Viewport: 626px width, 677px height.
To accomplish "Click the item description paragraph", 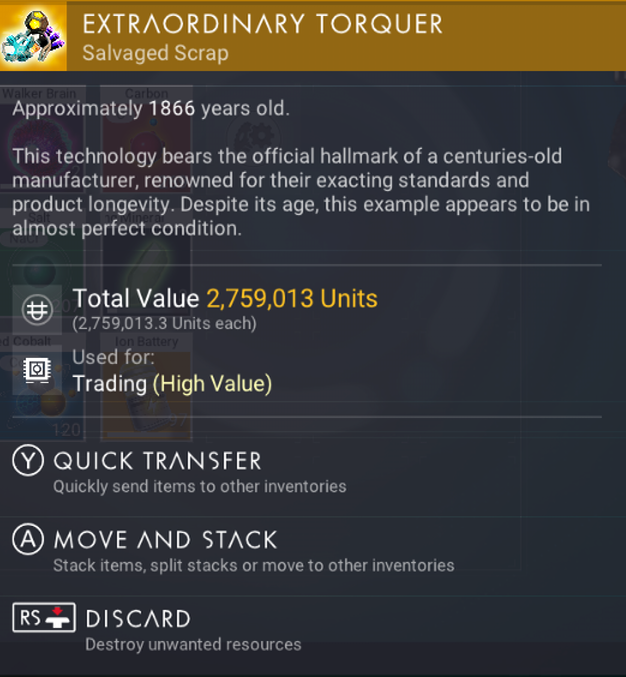I will pyautogui.click(x=301, y=192).
